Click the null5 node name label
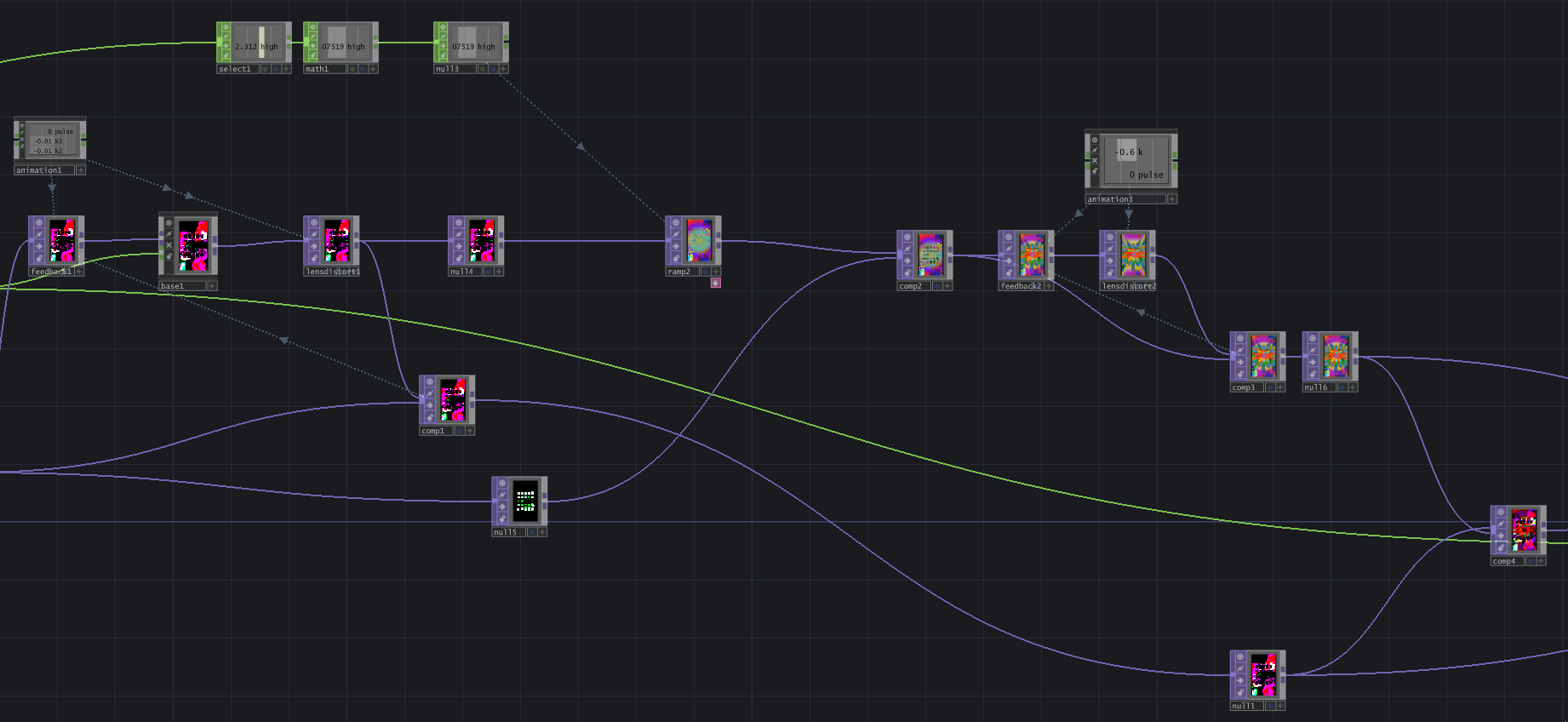Viewport: 1568px width, 722px height. coord(506,532)
